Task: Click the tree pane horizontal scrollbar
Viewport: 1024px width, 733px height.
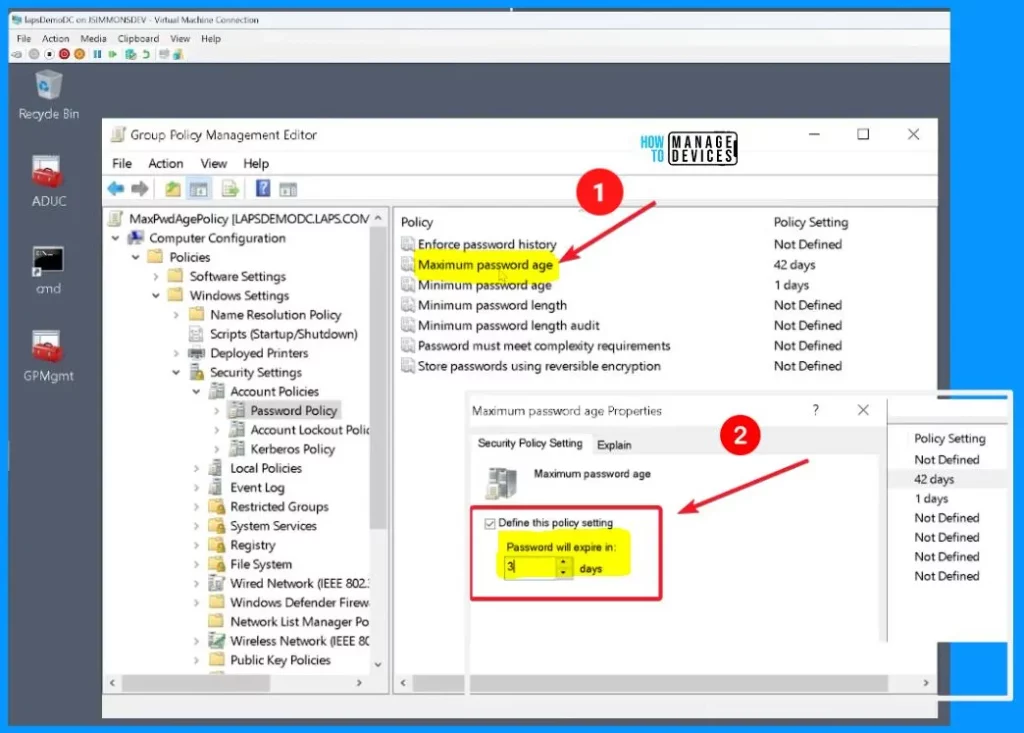Action: pos(196,683)
